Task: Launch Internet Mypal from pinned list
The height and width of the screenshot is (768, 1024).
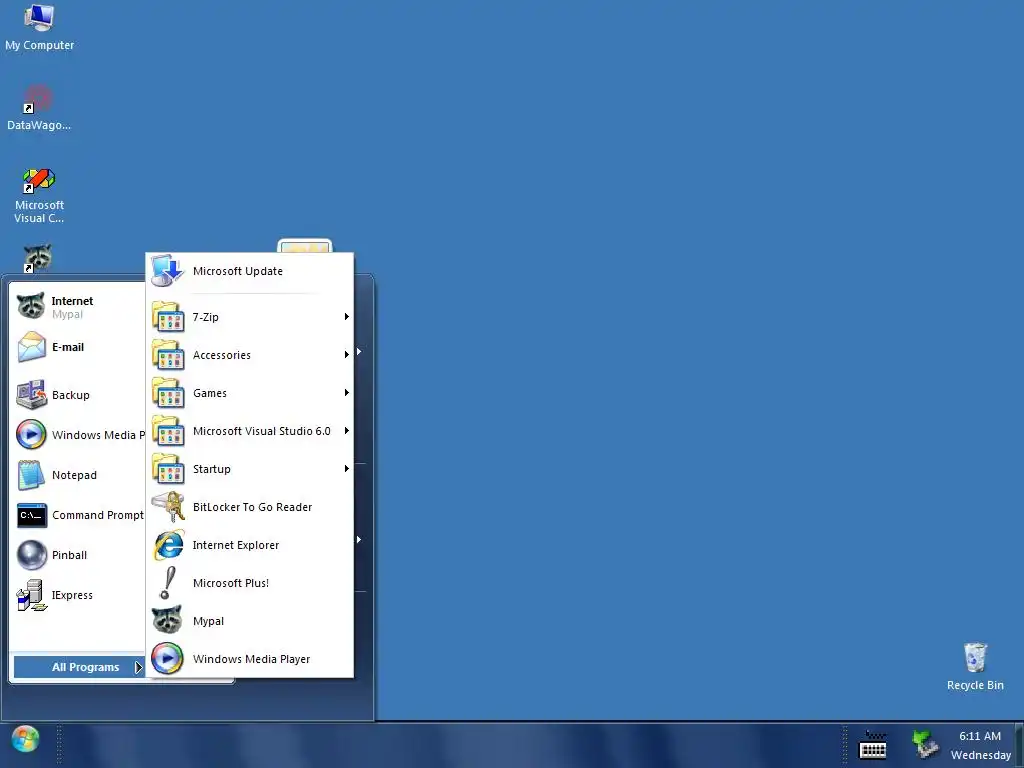Action: click(x=77, y=306)
